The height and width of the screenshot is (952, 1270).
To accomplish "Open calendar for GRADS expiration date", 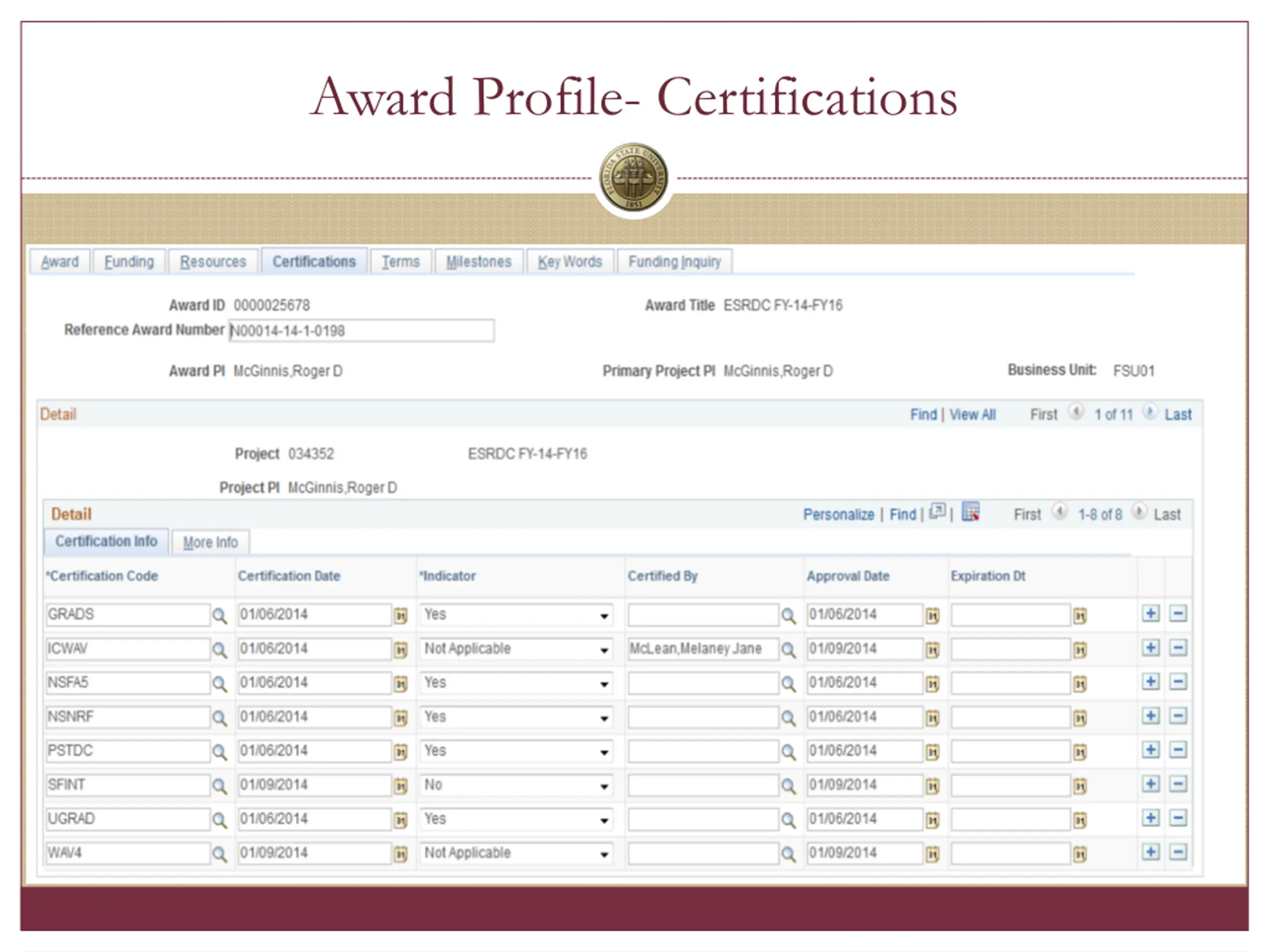I will [x=1080, y=616].
